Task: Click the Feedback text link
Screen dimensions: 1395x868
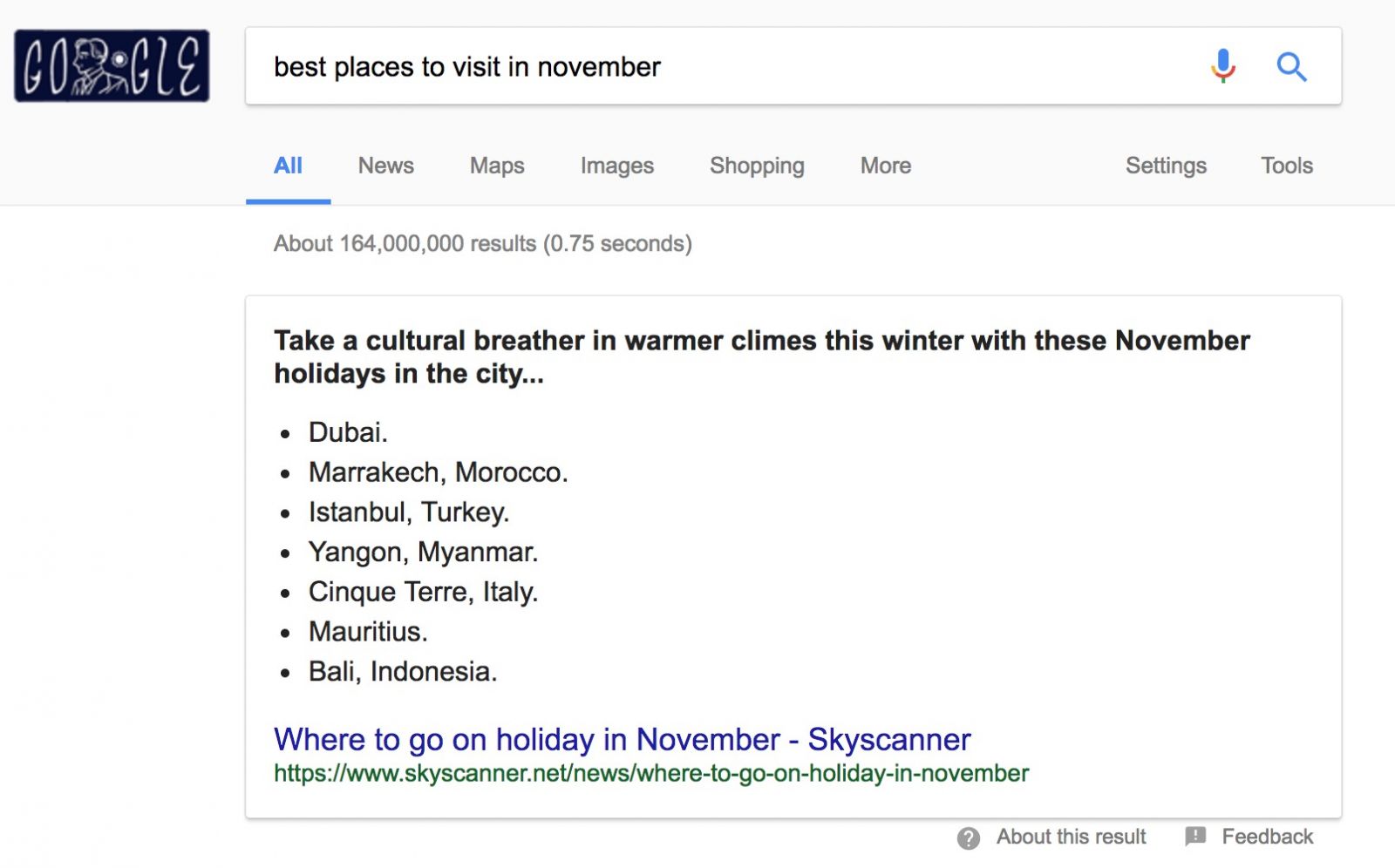Action: (x=1267, y=837)
